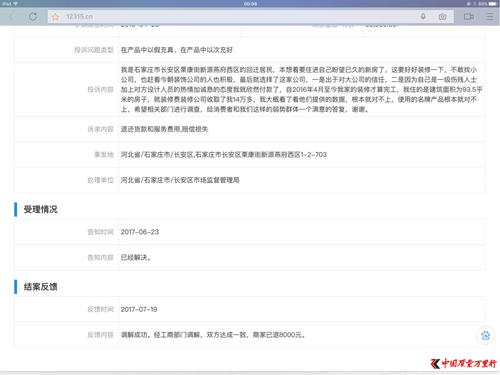The width and height of the screenshot is (500, 375).
Task: Click the 反馈内容 label
Action: coord(100,335)
